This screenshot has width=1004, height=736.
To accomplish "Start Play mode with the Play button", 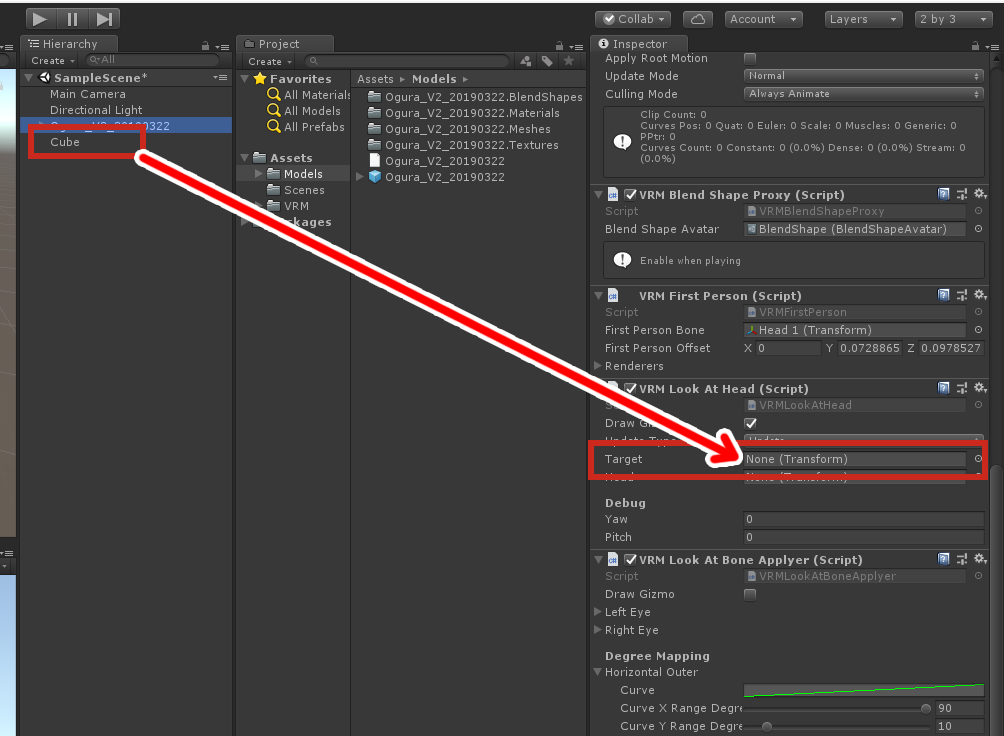I will point(39,19).
